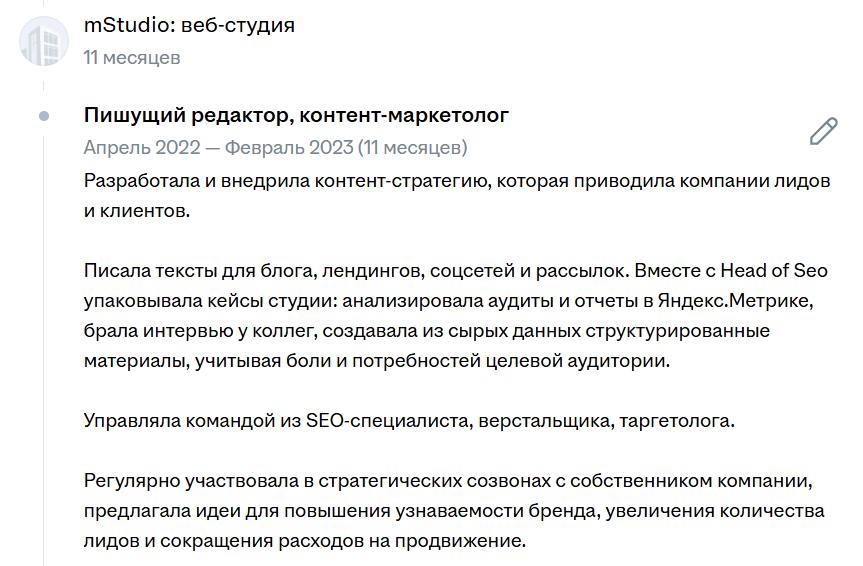863x566 pixels.
Task: Click the pencil edit icon
Action: (823, 131)
